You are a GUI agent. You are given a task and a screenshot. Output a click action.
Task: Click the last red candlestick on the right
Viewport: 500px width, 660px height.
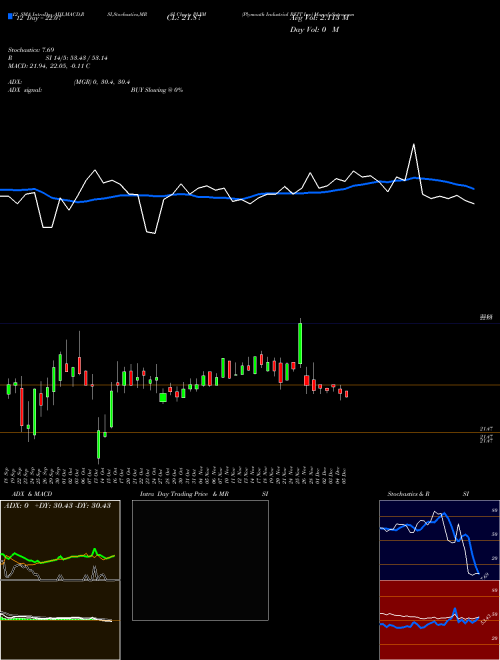[x=346, y=394]
